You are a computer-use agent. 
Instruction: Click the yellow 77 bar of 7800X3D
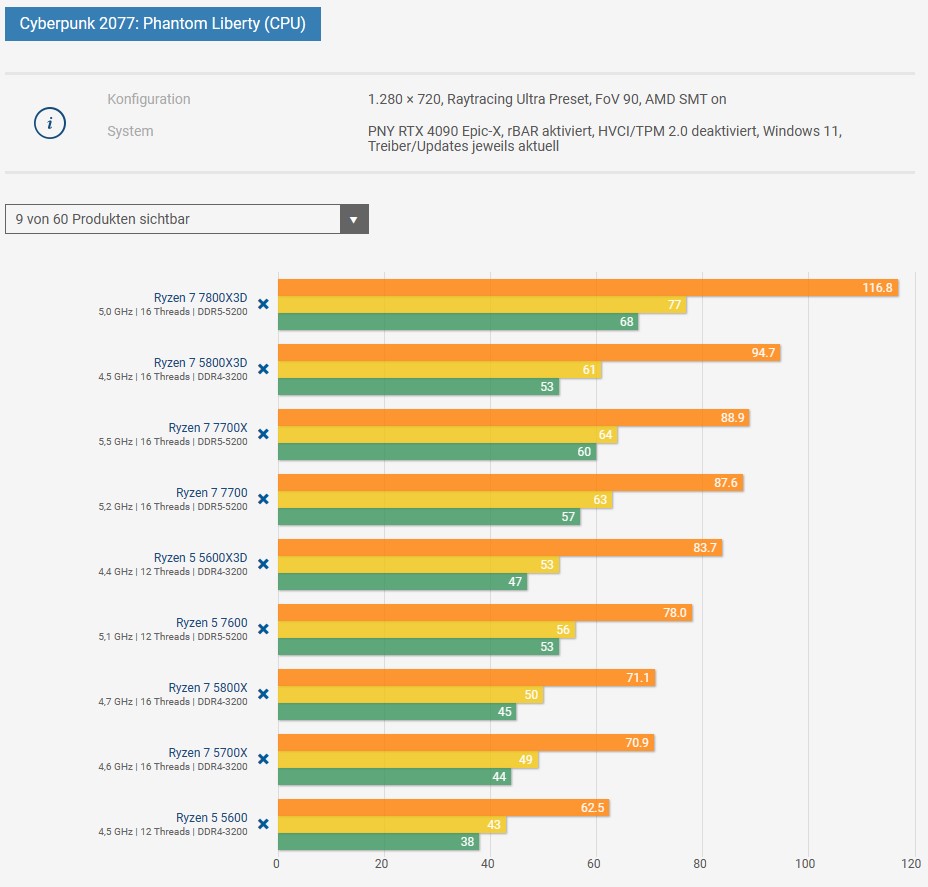click(x=482, y=305)
